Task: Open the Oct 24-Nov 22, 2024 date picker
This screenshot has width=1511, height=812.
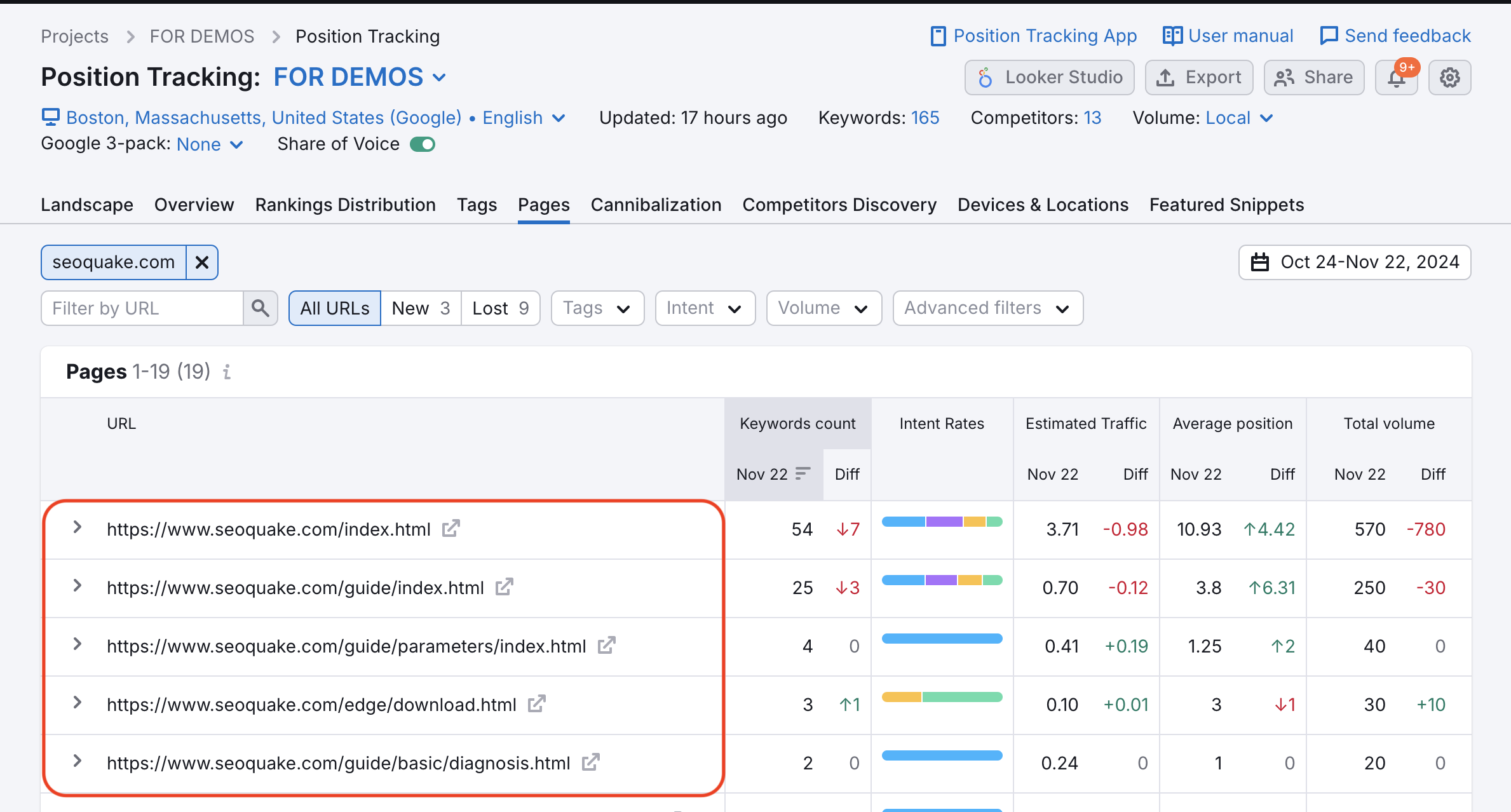Action: click(x=1355, y=262)
